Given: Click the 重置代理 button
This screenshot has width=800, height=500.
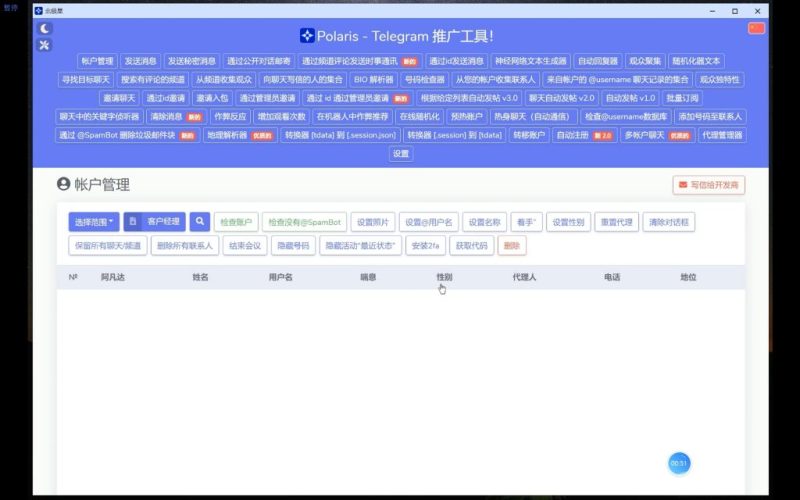Looking at the screenshot, I should (x=616, y=222).
